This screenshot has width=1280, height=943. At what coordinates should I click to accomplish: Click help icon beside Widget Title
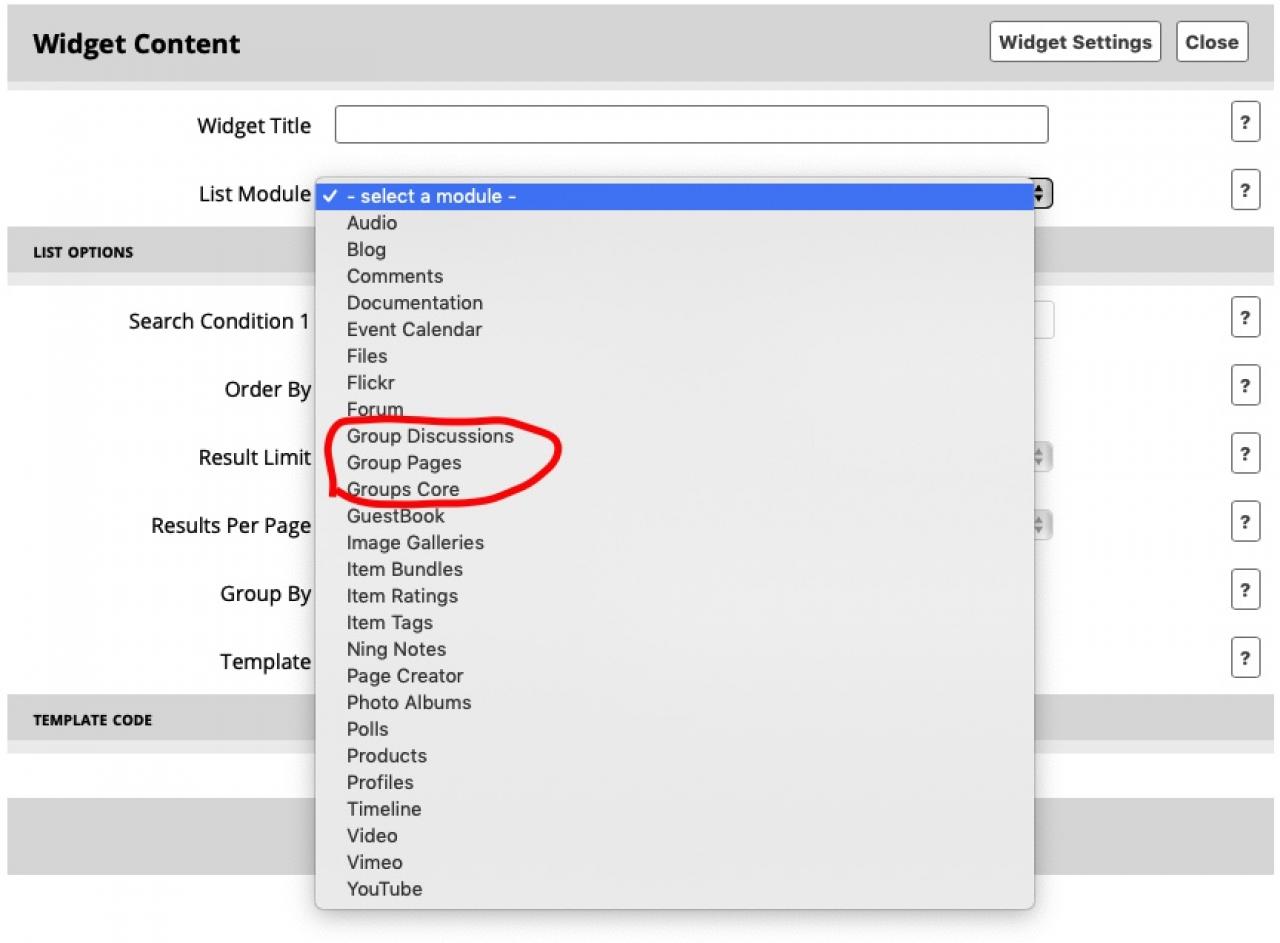pos(1245,123)
